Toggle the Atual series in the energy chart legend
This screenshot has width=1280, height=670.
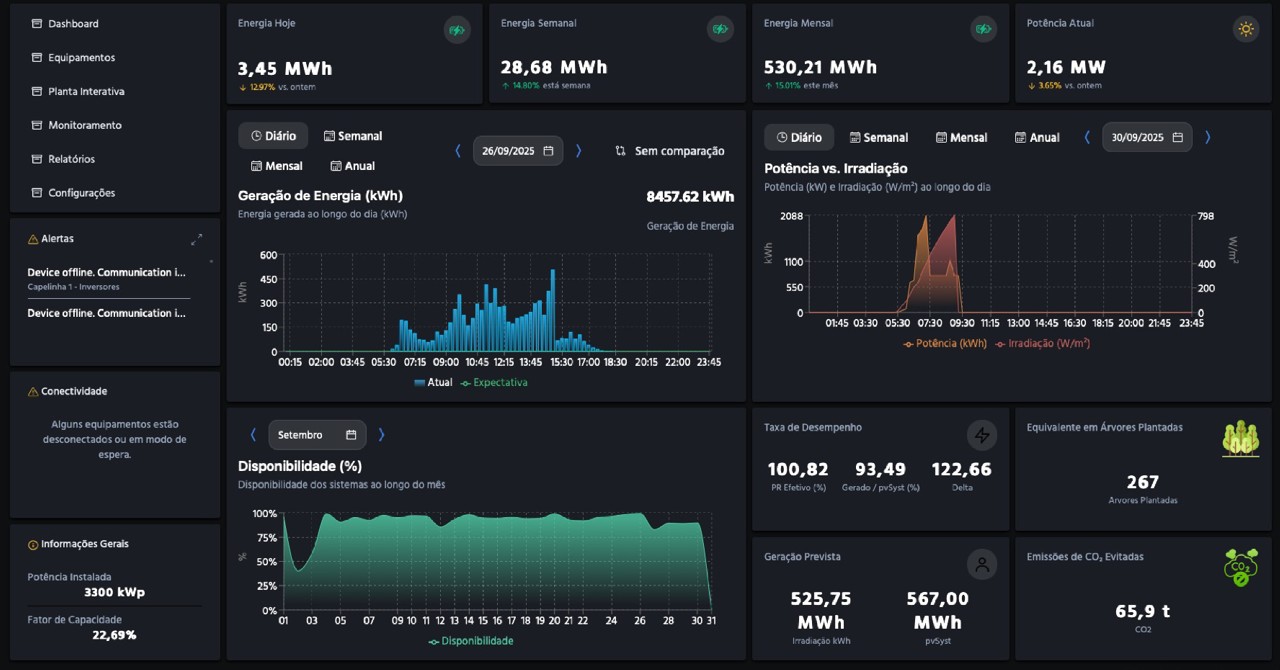(x=433, y=382)
